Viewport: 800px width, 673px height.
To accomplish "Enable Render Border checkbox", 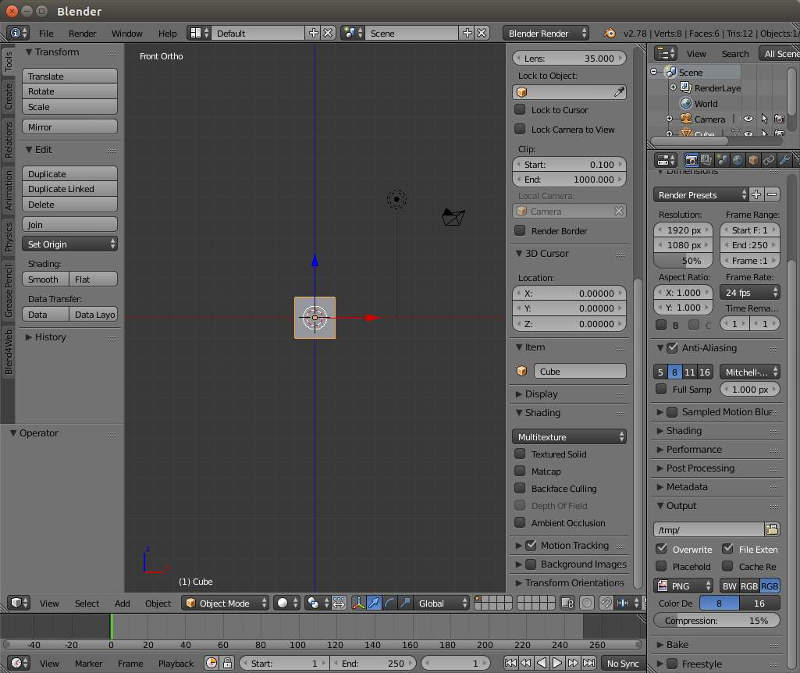I will [519, 230].
